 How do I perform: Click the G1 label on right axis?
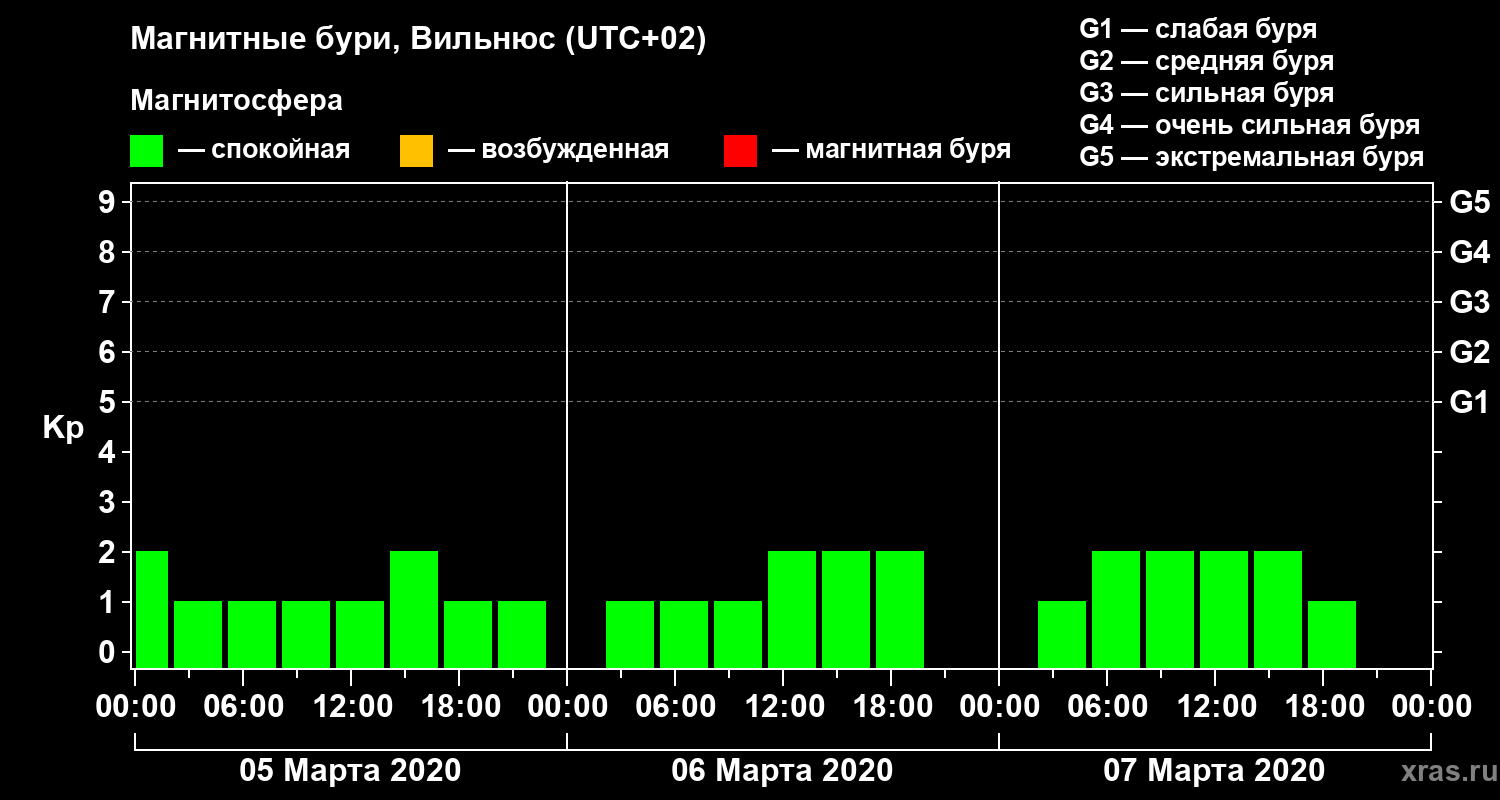1469,403
